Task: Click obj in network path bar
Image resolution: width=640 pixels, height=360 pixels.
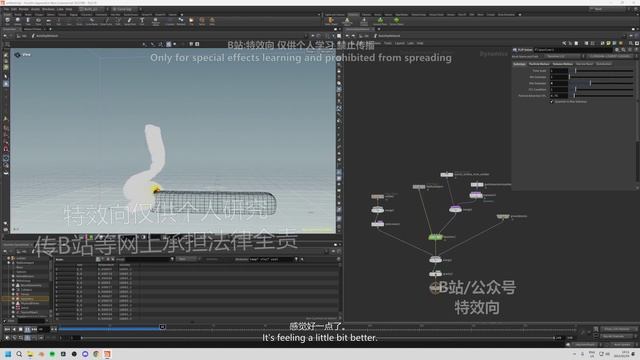Action: pyautogui.click(x=367, y=36)
